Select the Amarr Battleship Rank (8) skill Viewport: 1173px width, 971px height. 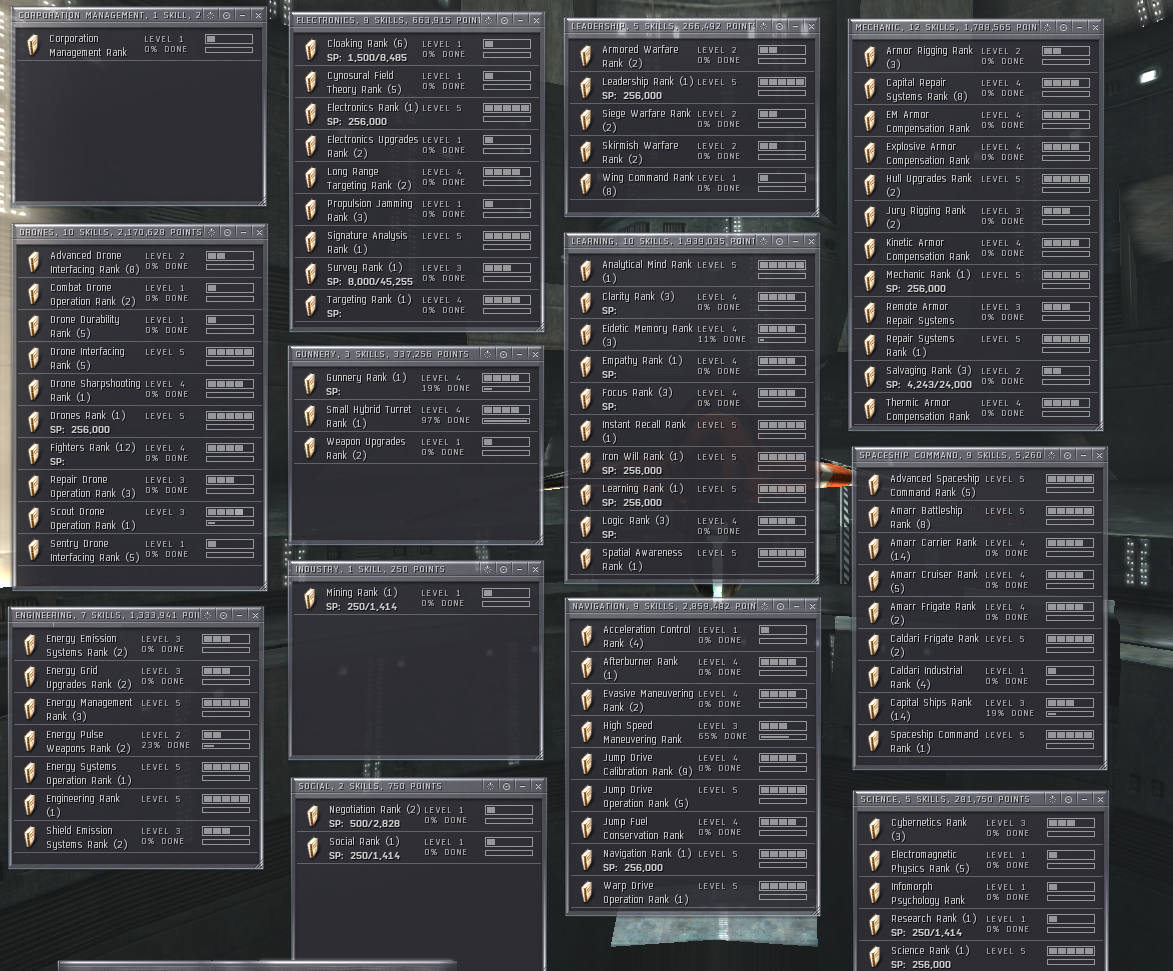[979, 518]
